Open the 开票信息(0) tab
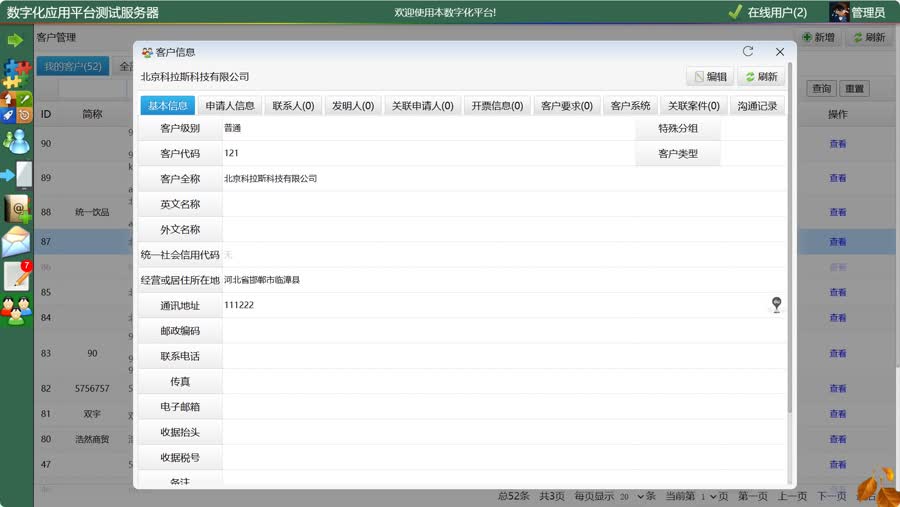Image resolution: width=900 pixels, height=507 pixels. click(497, 106)
